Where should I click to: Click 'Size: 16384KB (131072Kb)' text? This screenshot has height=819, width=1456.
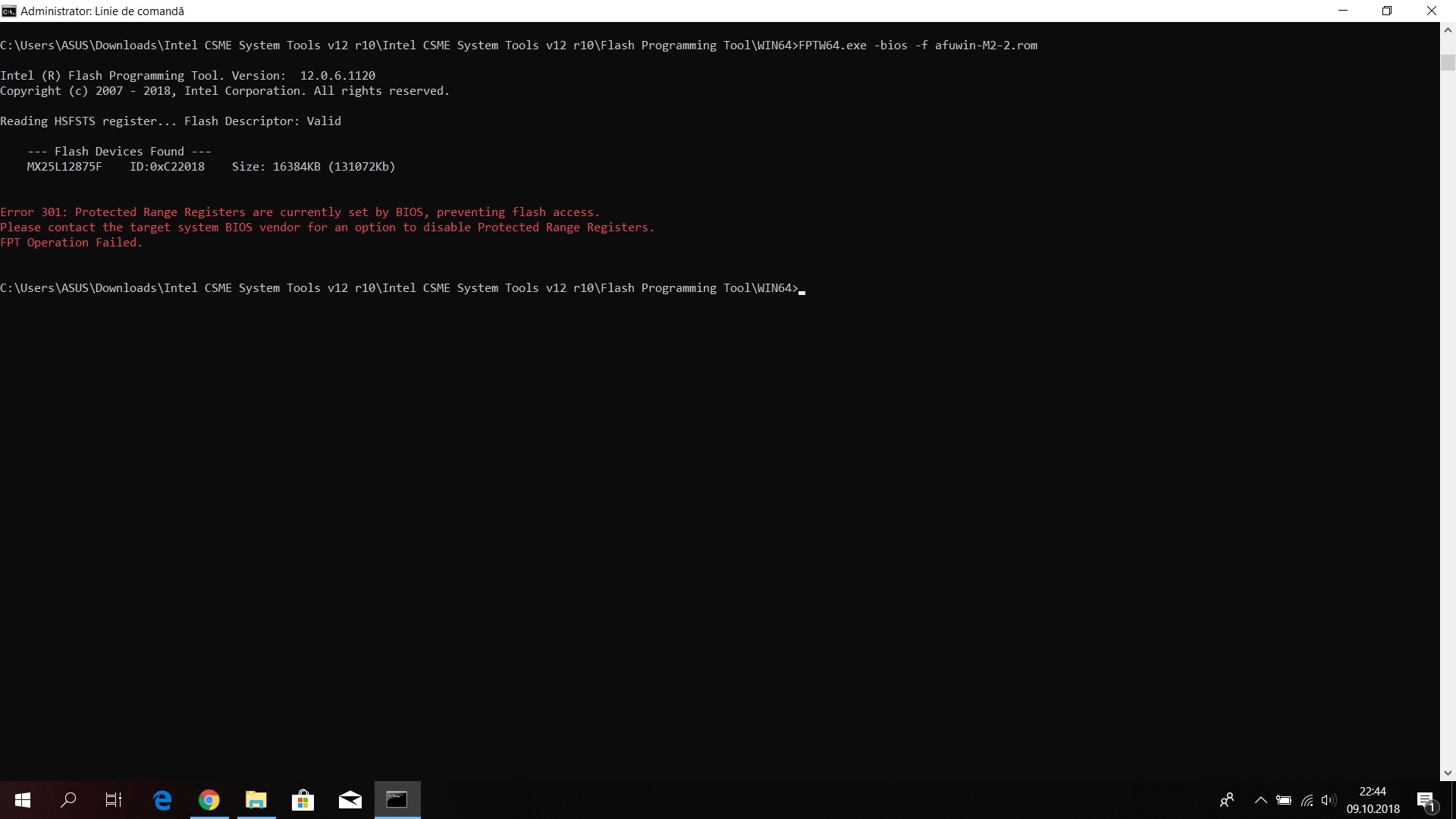pos(313,167)
